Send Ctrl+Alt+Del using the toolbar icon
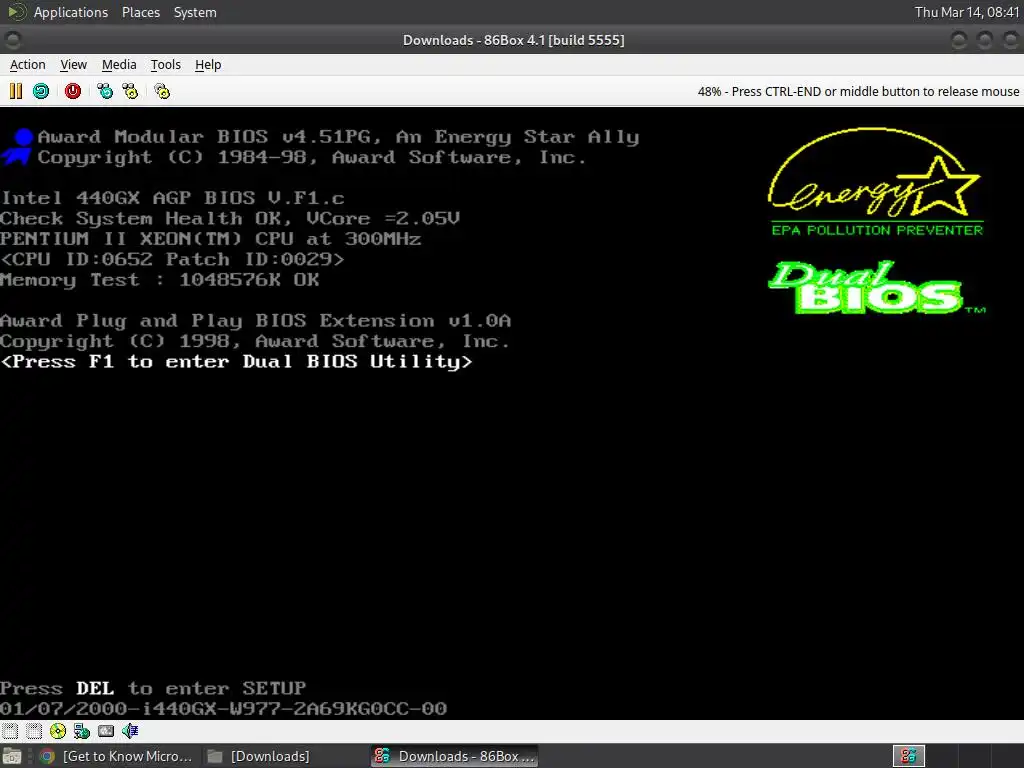Viewport: 1024px width, 768px height. tap(104, 91)
